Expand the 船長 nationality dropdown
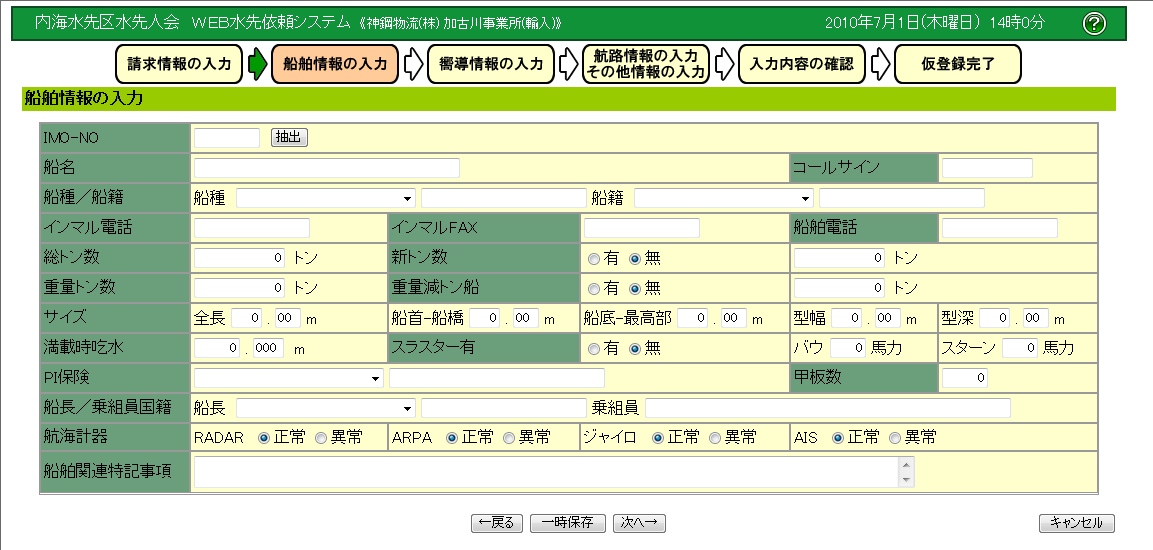 pyautogui.click(x=325, y=408)
